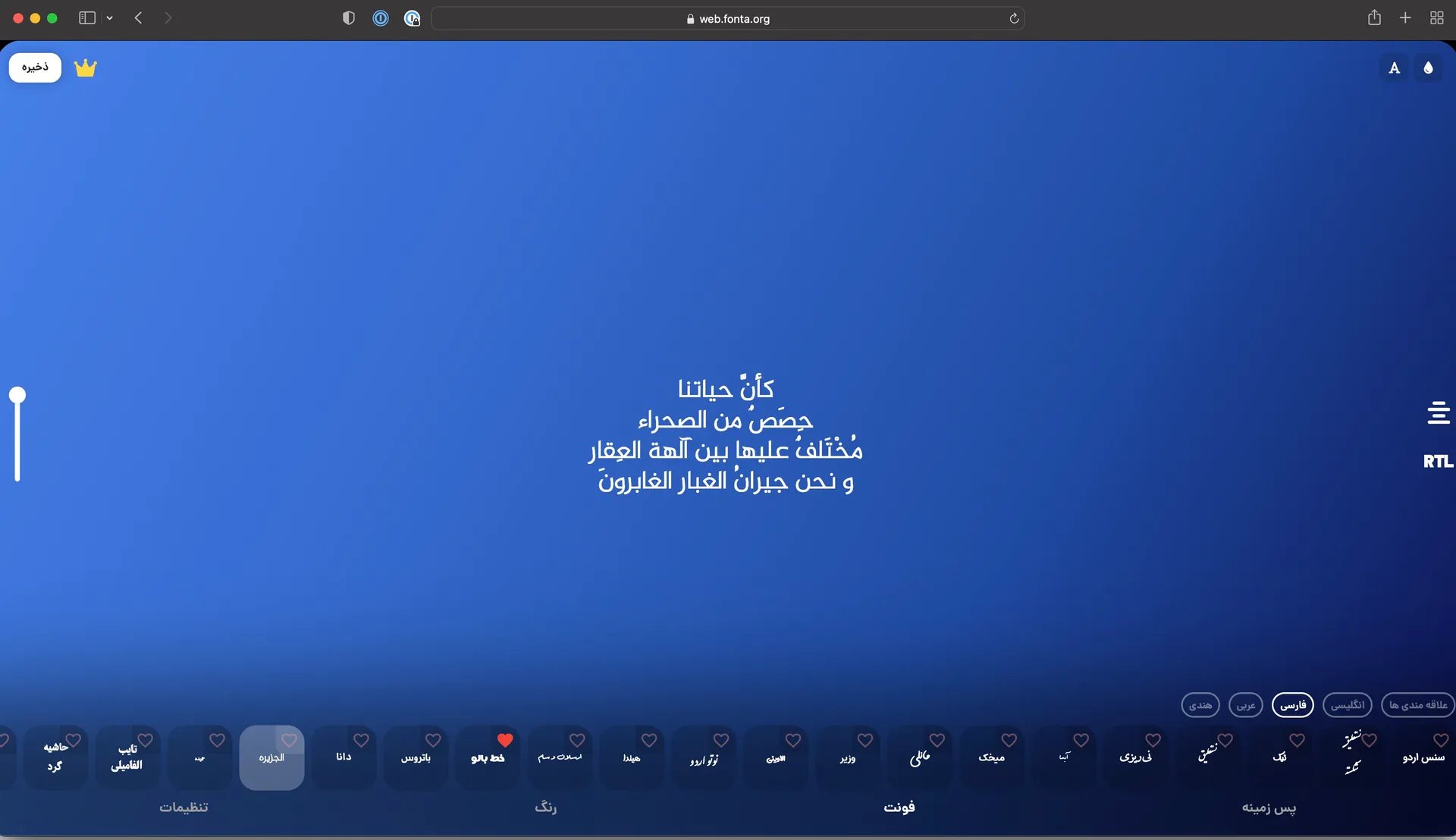
Task: Open the تنظیمات settings tab
Action: point(184,807)
